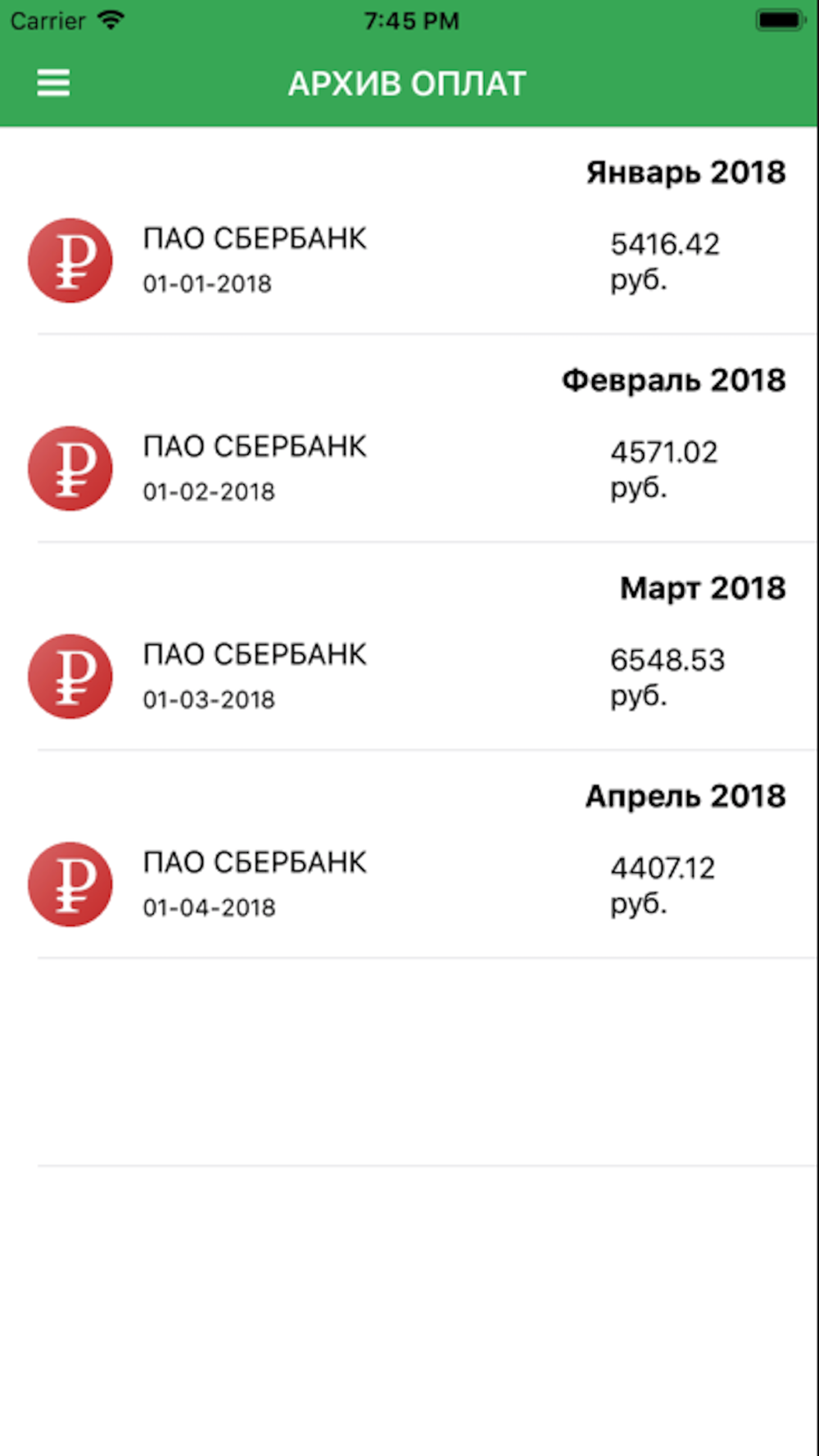Tap the ruble icon for January payment
Image resolution: width=819 pixels, height=1456 pixels.
pyautogui.click(x=70, y=260)
